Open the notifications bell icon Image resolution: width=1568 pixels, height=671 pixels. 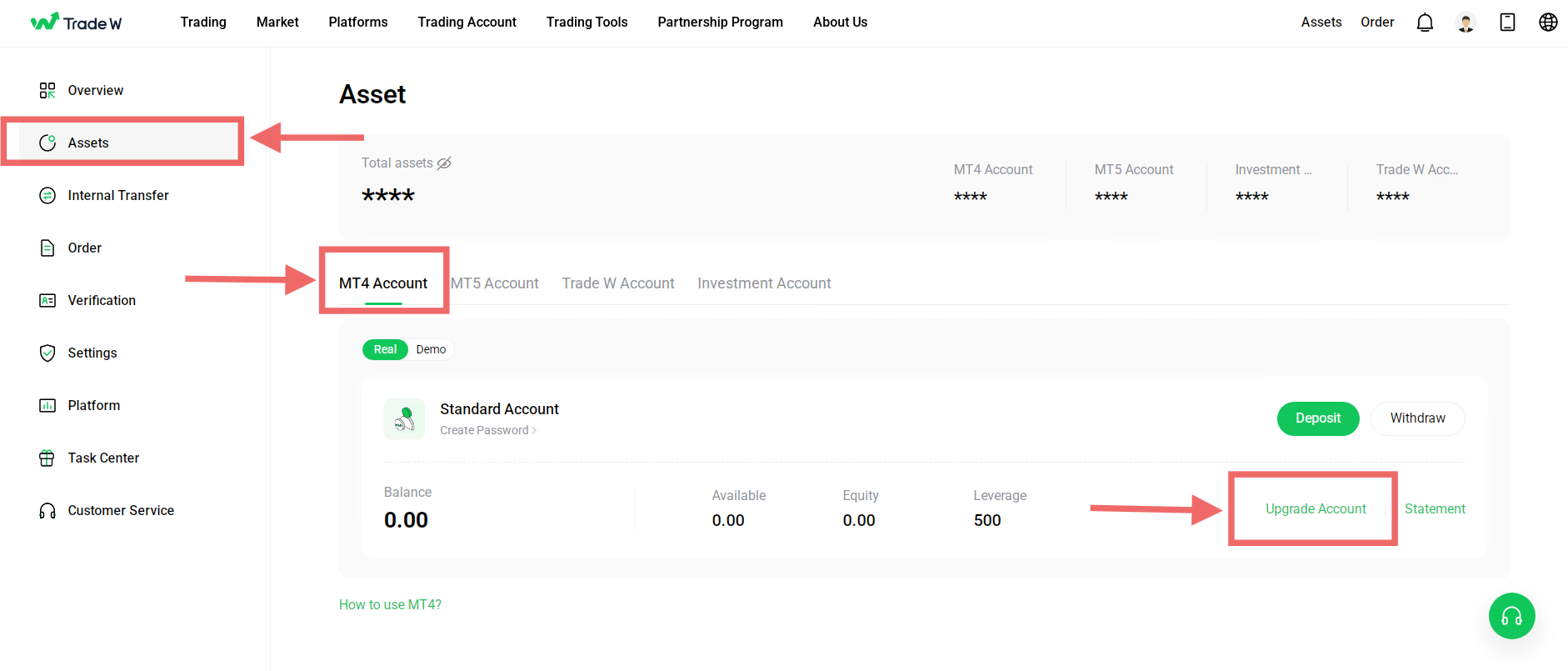pos(1425,23)
